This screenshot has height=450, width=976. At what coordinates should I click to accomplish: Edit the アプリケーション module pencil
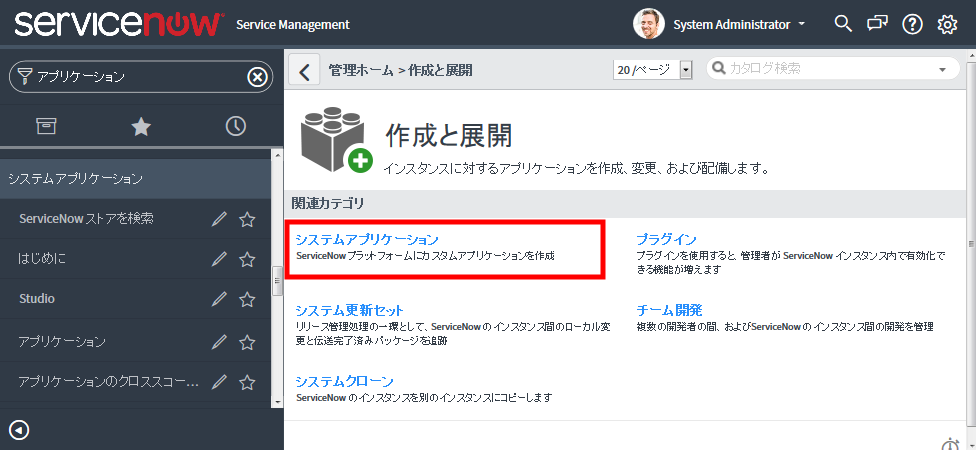pos(219,342)
